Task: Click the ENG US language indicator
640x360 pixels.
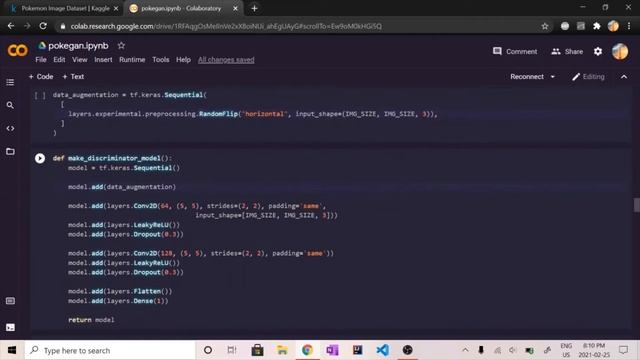Action: pyautogui.click(x=566, y=350)
